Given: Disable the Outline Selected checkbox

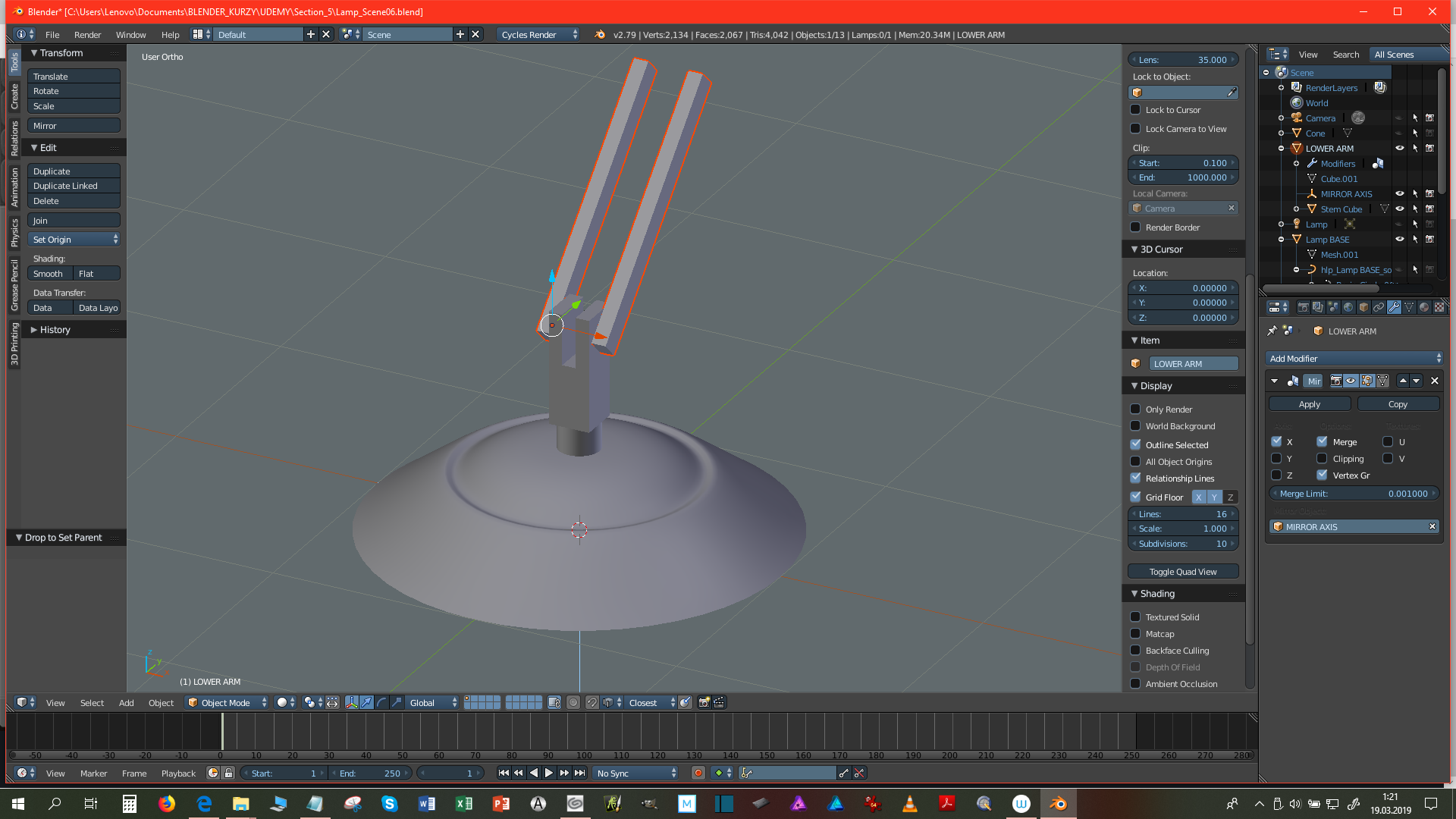Looking at the screenshot, I should pos(1135,445).
